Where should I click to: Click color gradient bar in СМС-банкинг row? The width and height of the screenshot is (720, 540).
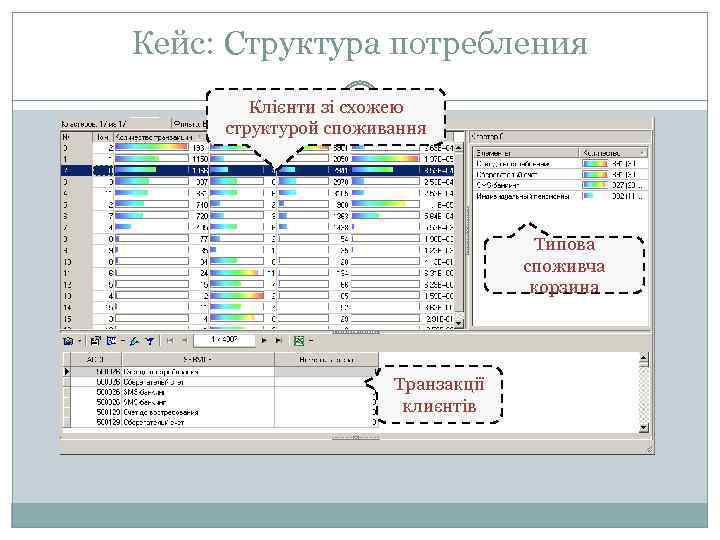click(x=595, y=185)
